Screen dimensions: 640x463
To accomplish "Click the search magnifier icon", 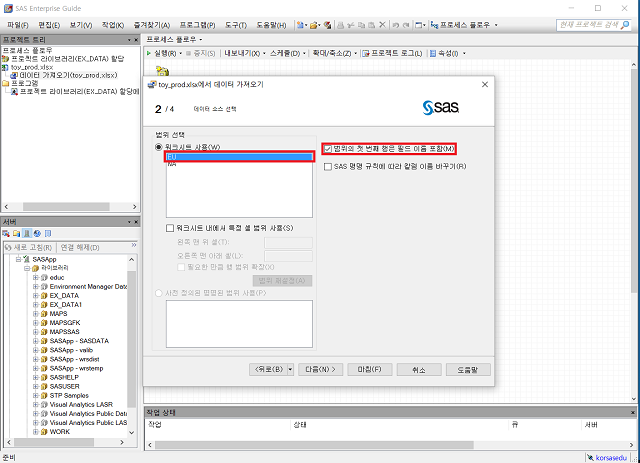I will [x=625, y=25].
